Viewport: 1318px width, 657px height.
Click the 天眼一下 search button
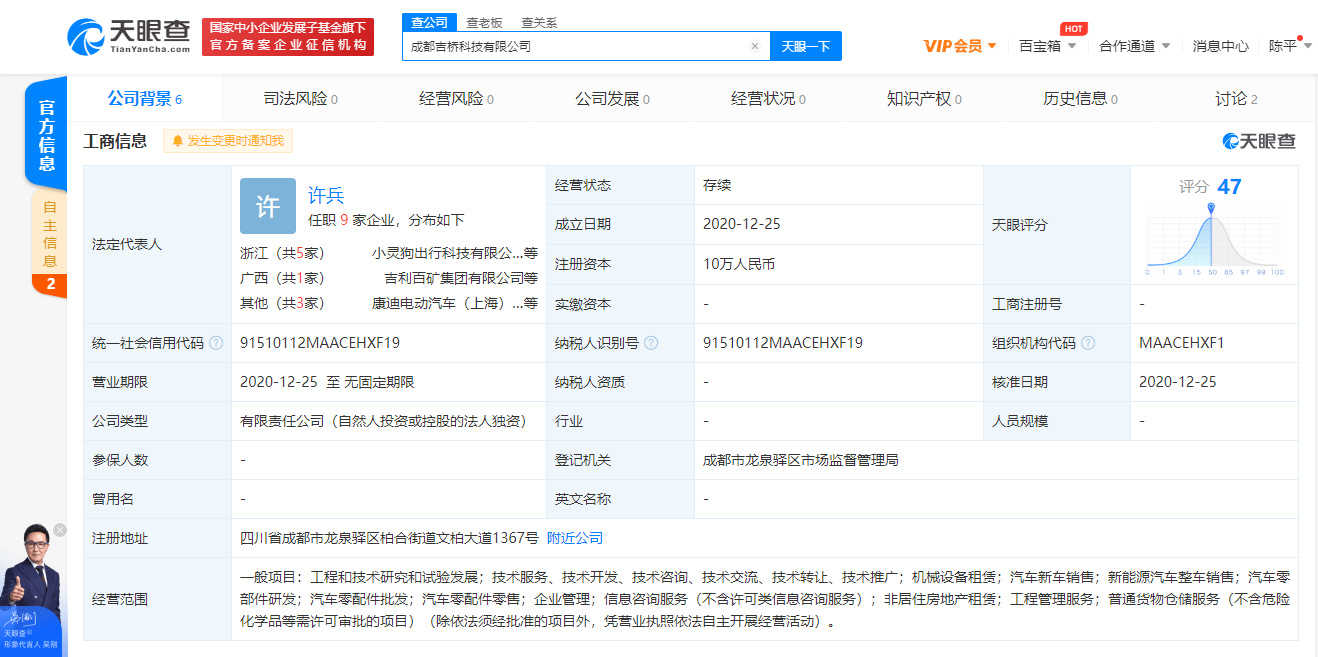pyautogui.click(x=806, y=46)
